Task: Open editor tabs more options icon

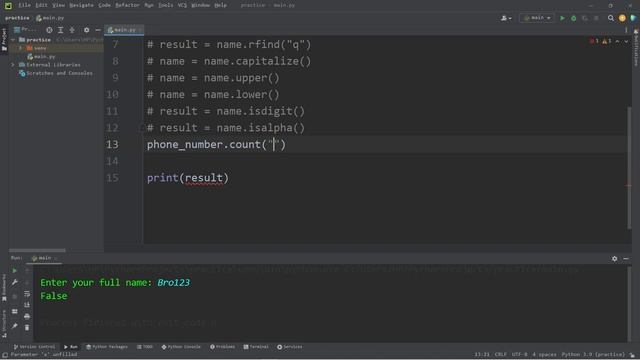Action: coord(626,30)
